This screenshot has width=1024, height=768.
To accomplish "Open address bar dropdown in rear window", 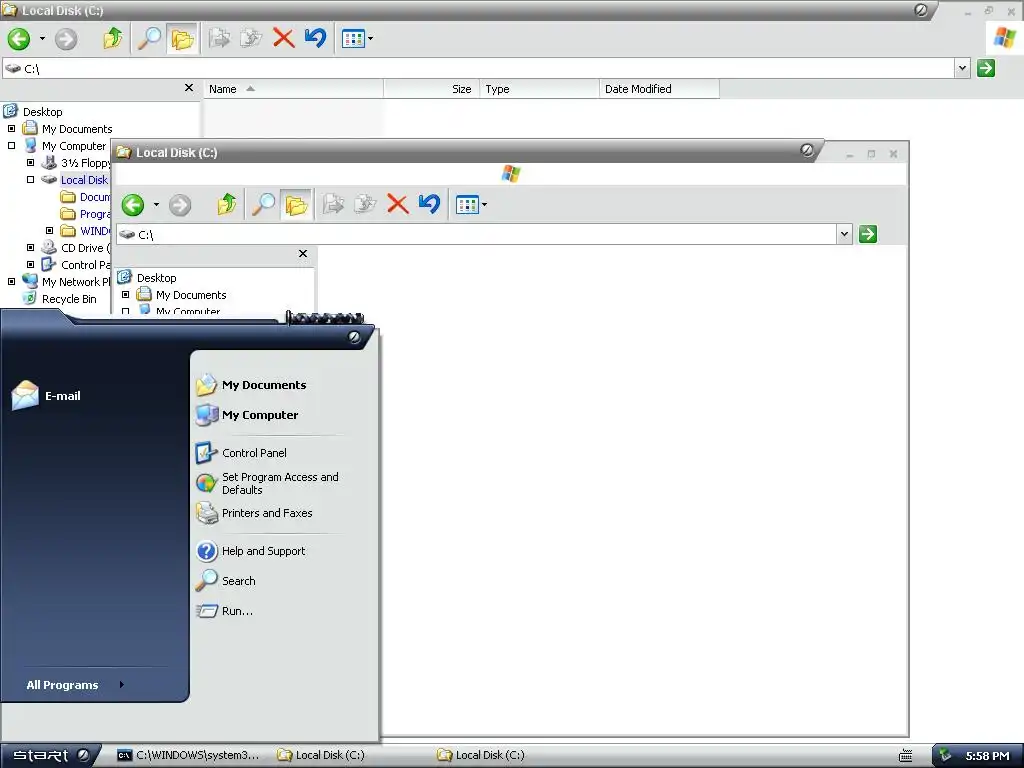I will [962, 68].
